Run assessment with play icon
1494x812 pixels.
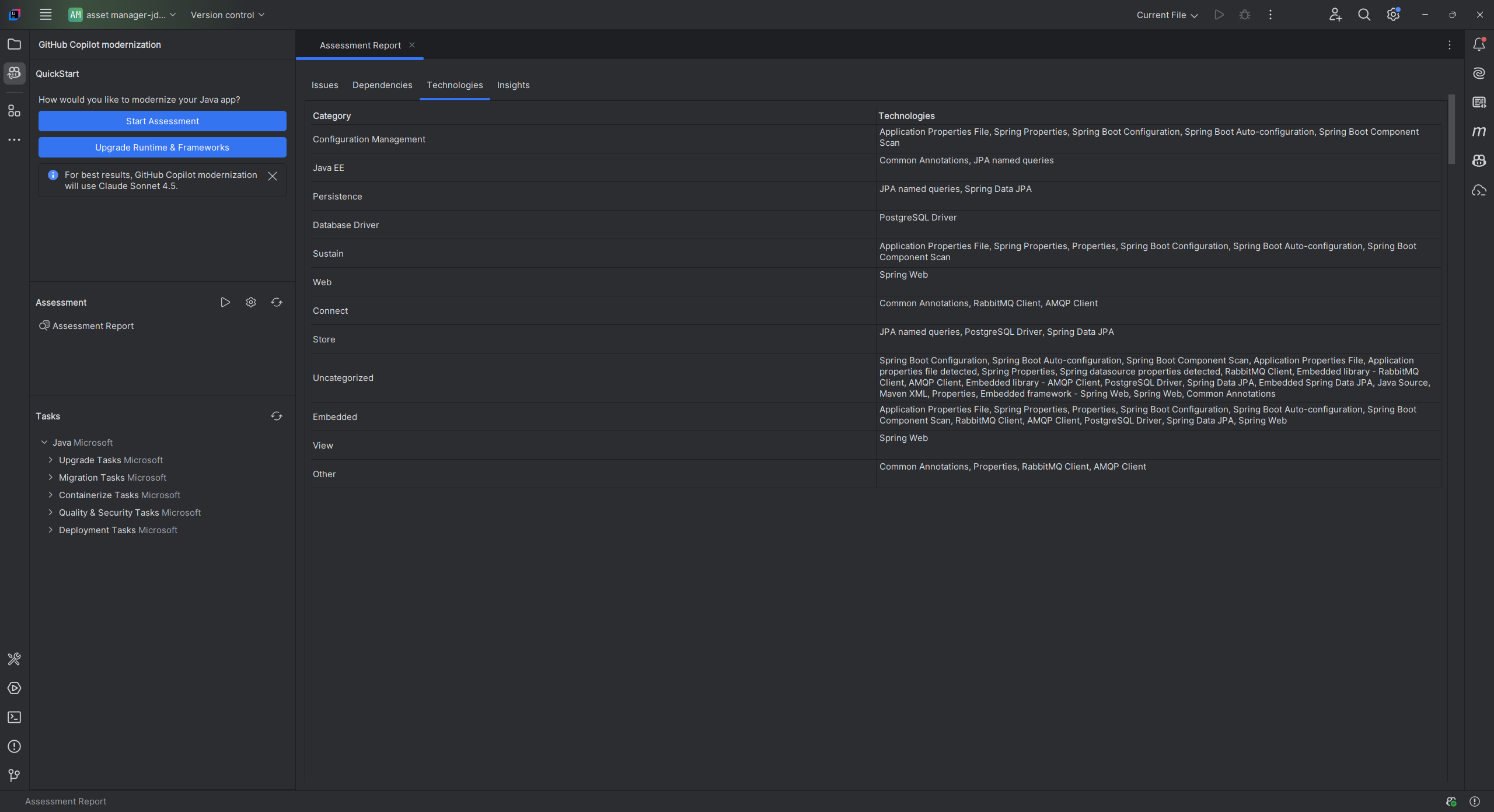point(225,302)
